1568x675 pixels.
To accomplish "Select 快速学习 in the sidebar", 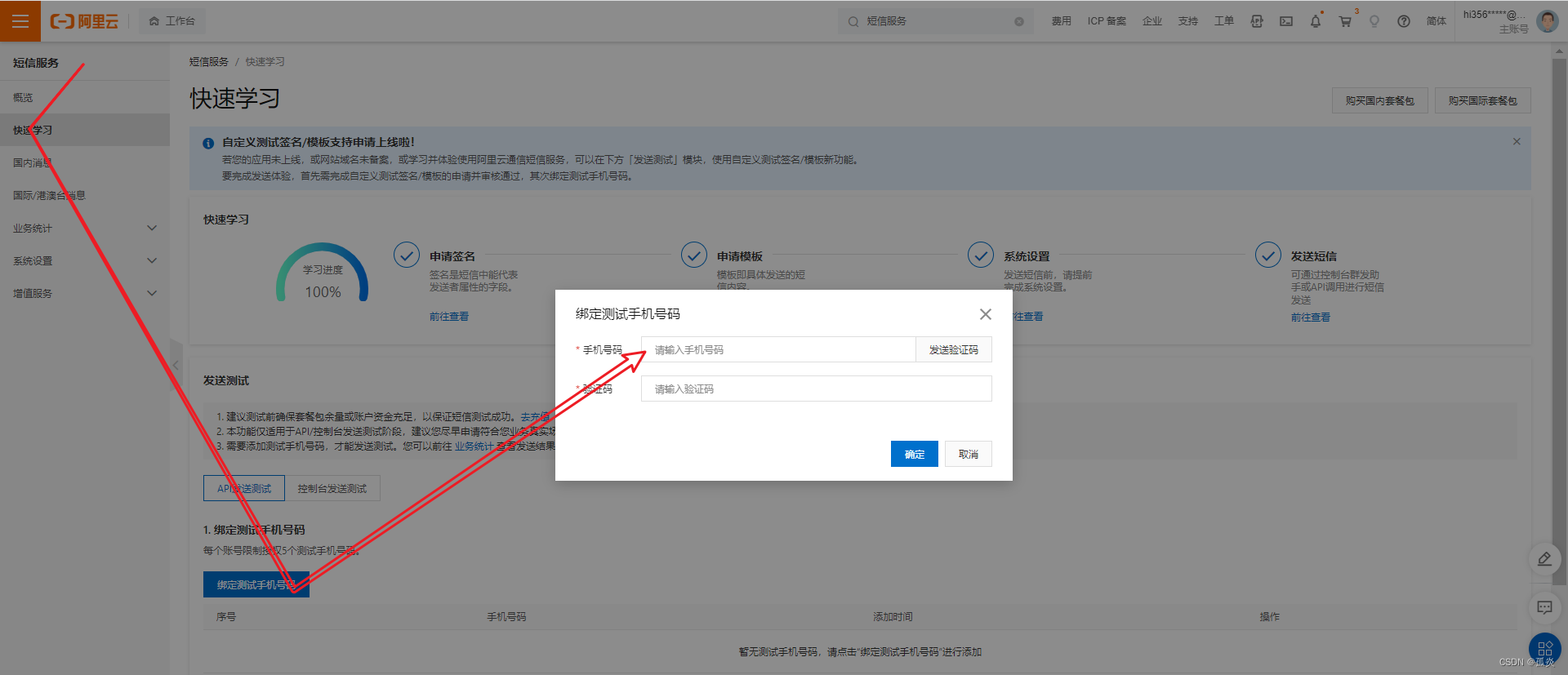I will point(85,130).
